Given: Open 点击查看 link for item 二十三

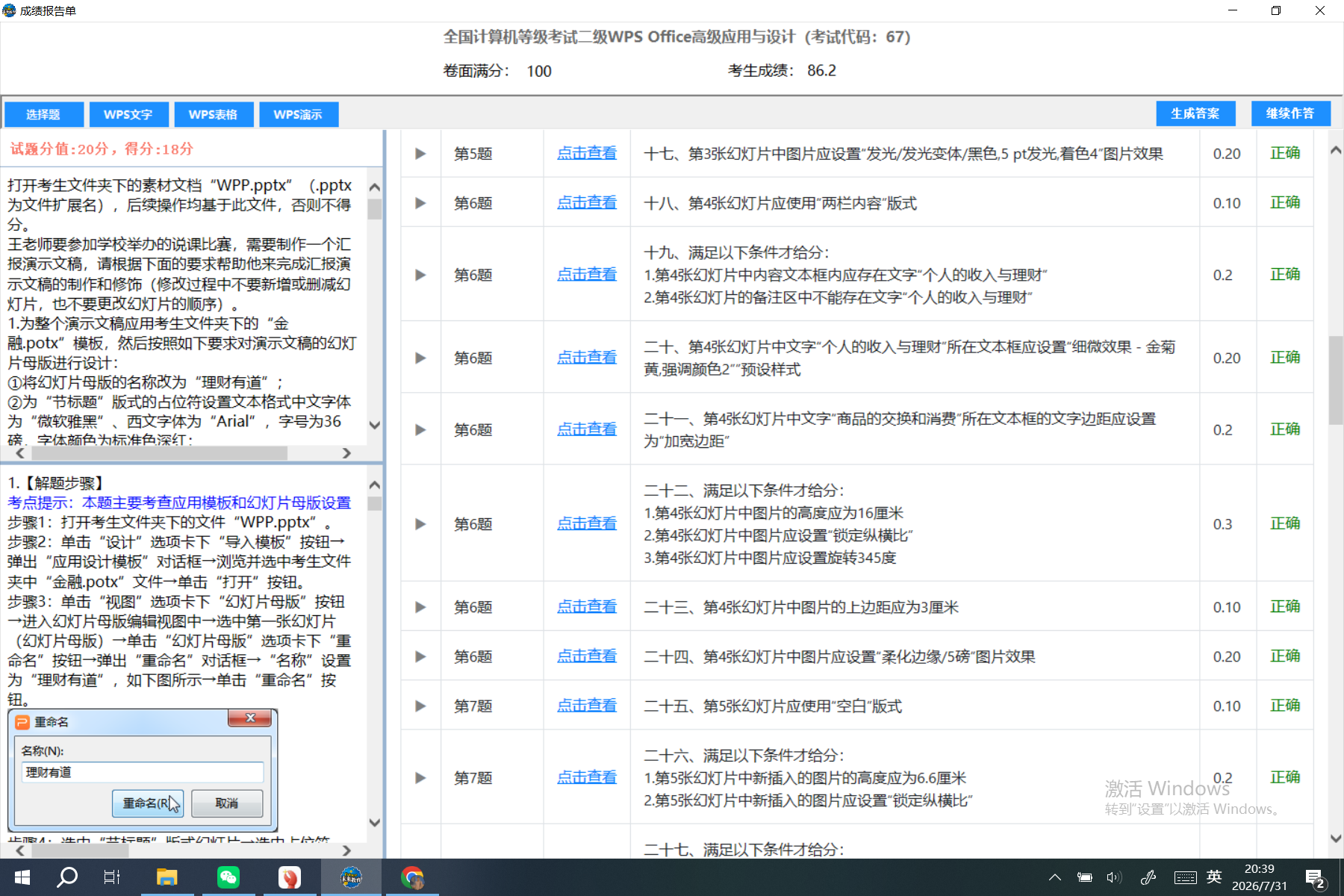Looking at the screenshot, I should coord(587,606).
